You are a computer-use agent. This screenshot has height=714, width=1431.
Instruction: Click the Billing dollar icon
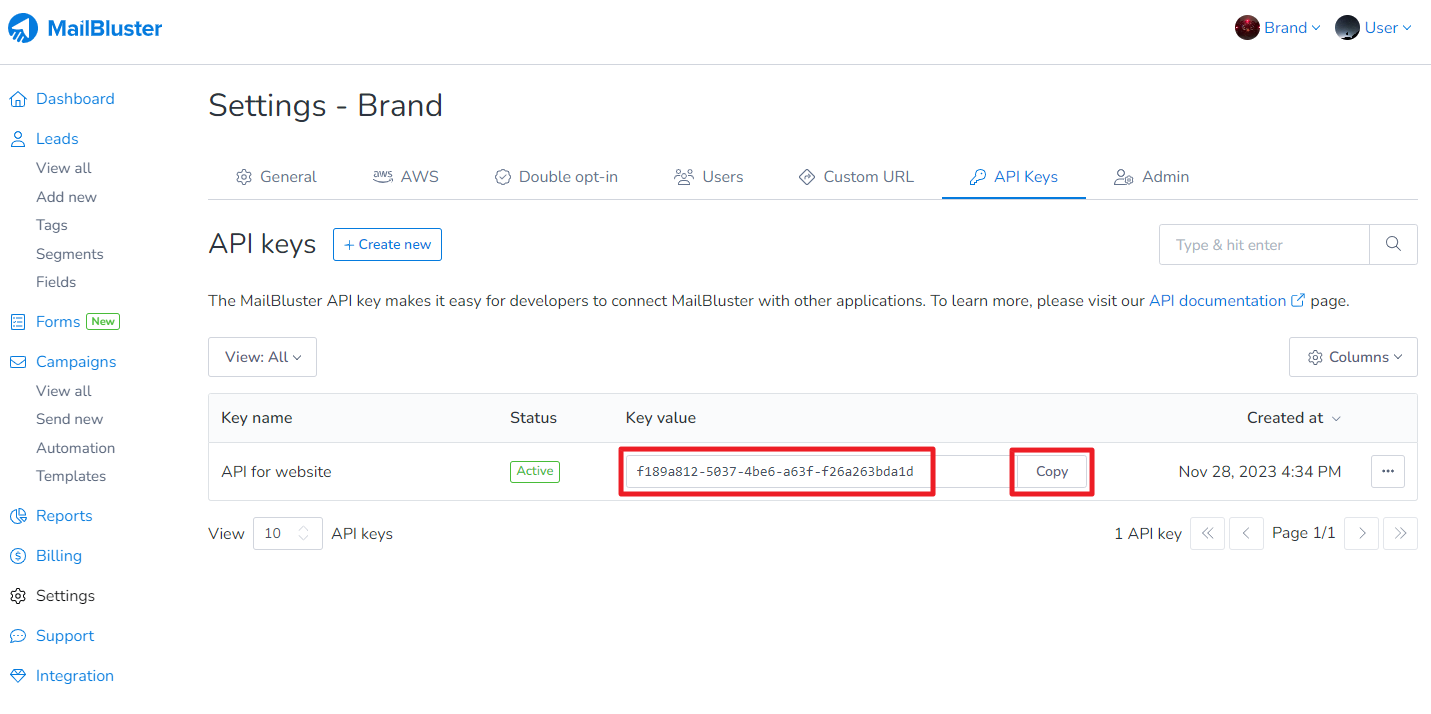pyautogui.click(x=18, y=556)
